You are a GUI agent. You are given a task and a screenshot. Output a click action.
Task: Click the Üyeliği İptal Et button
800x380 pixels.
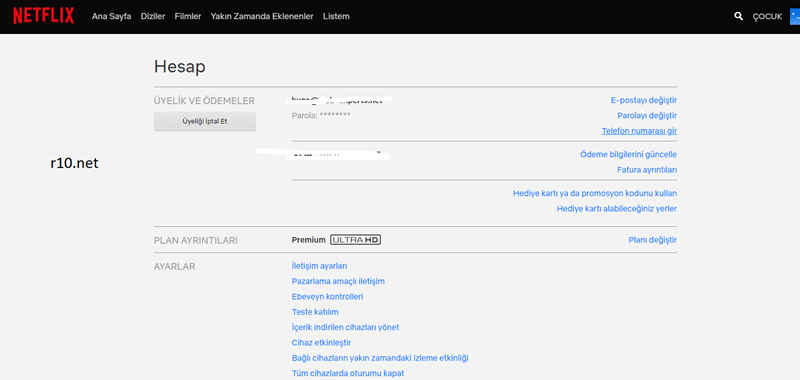pos(205,121)
